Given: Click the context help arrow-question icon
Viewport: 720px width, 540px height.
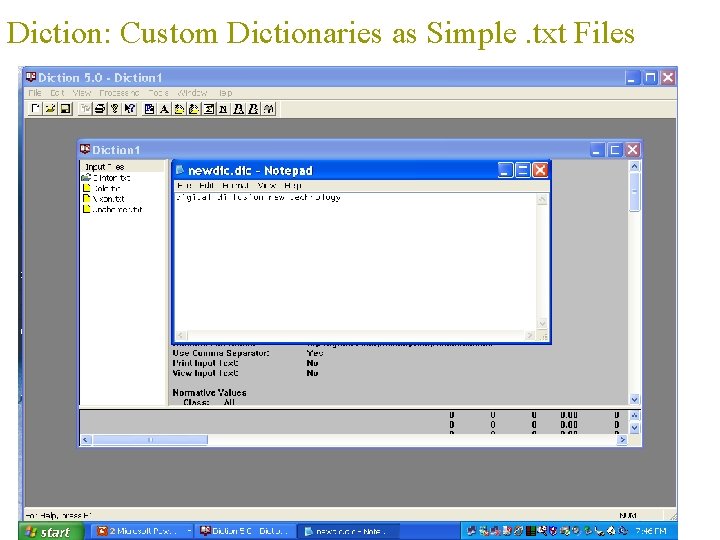Looking at the screenshot, I should (x=130, y=109).
